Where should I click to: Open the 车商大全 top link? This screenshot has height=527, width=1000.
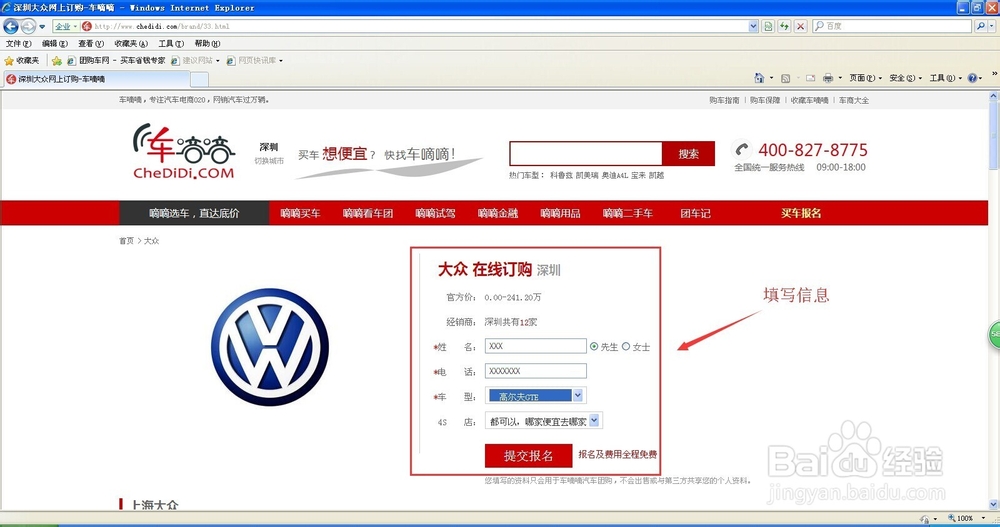click(853, 100)
